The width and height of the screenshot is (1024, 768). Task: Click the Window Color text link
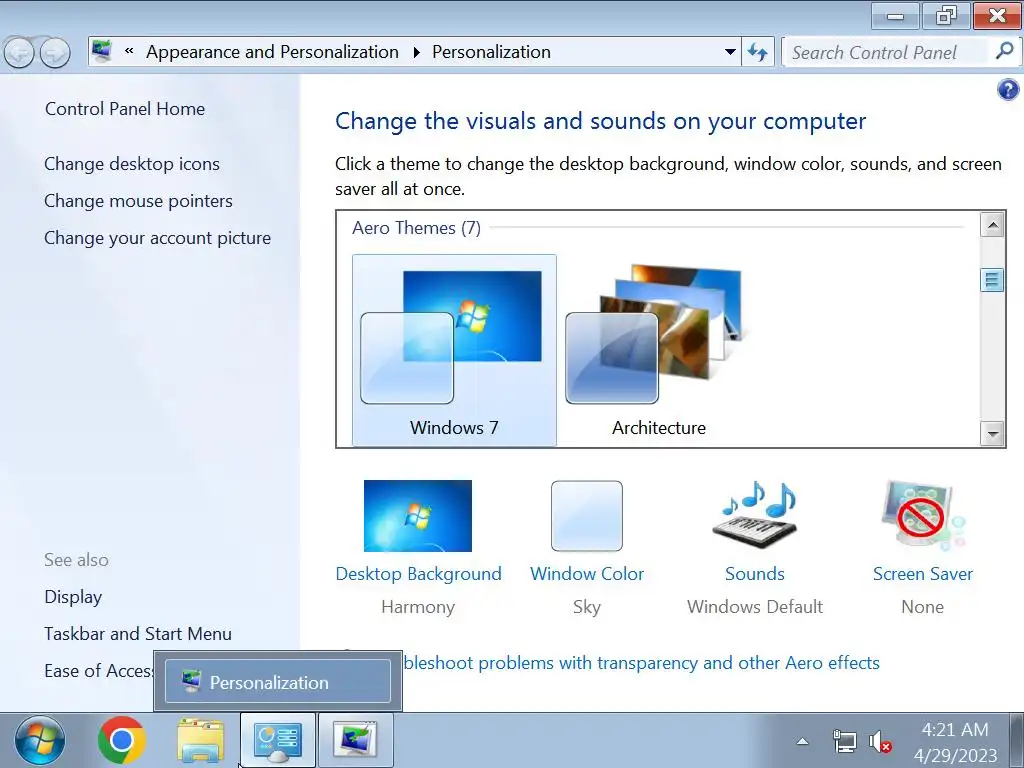[587, 573]
